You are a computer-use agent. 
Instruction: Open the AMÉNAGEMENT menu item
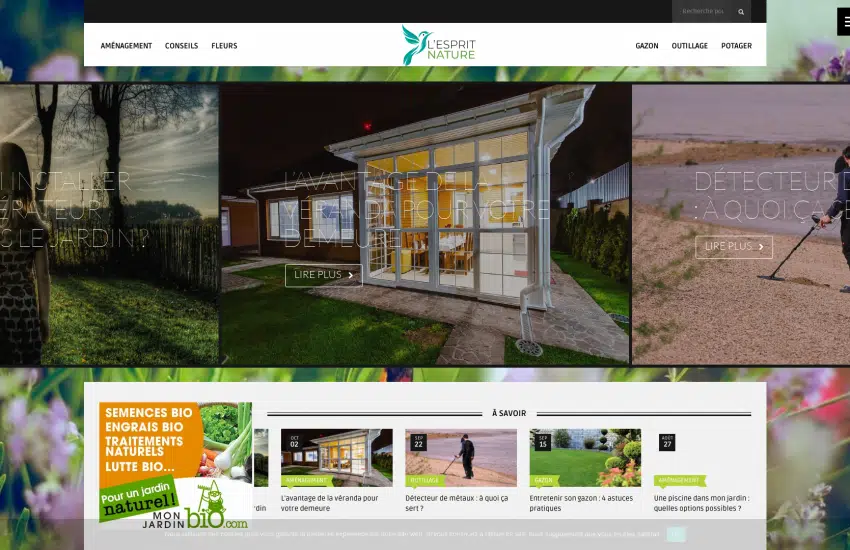coord(126,46)
